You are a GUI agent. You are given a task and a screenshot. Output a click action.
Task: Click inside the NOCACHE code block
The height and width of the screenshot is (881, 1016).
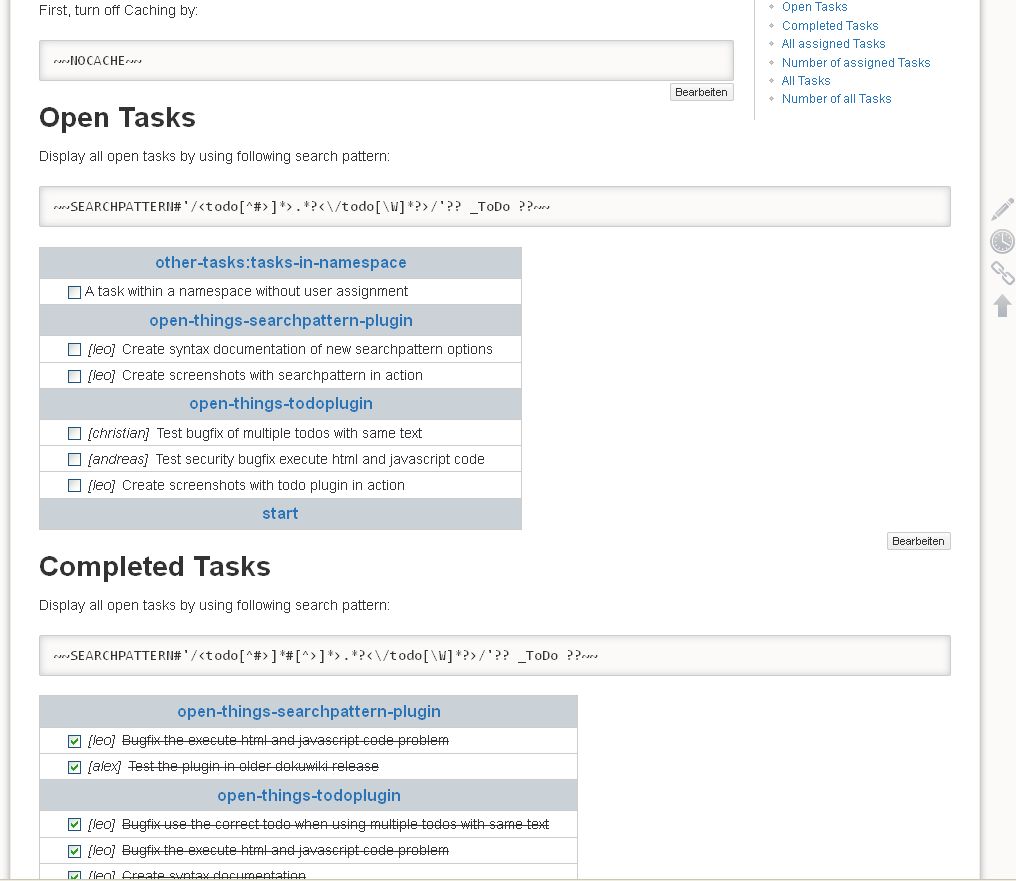click(x=386, y=61)
